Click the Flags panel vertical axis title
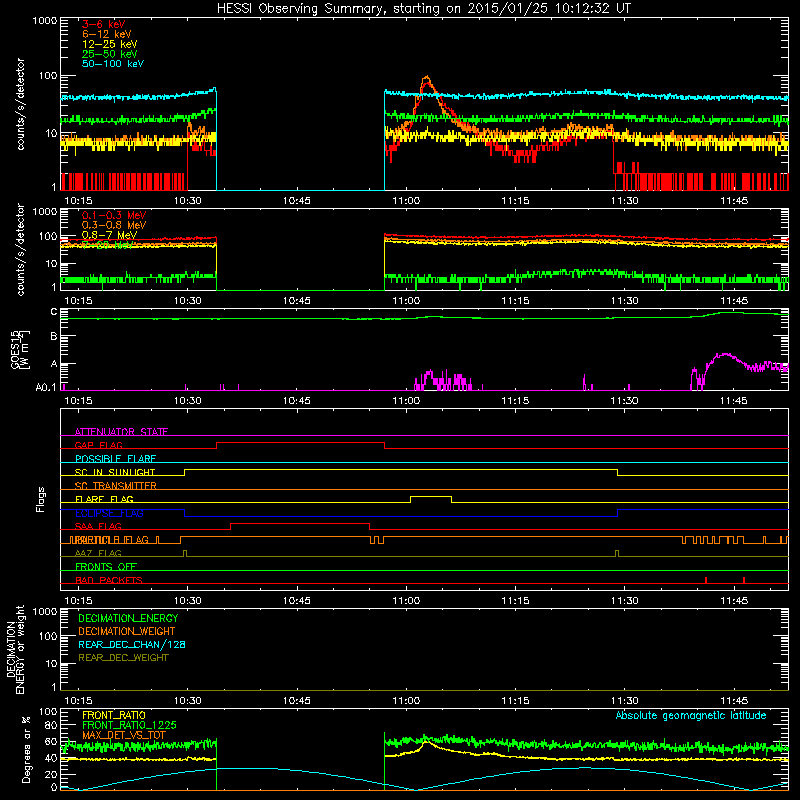800x800 pixels. [41, 499]
